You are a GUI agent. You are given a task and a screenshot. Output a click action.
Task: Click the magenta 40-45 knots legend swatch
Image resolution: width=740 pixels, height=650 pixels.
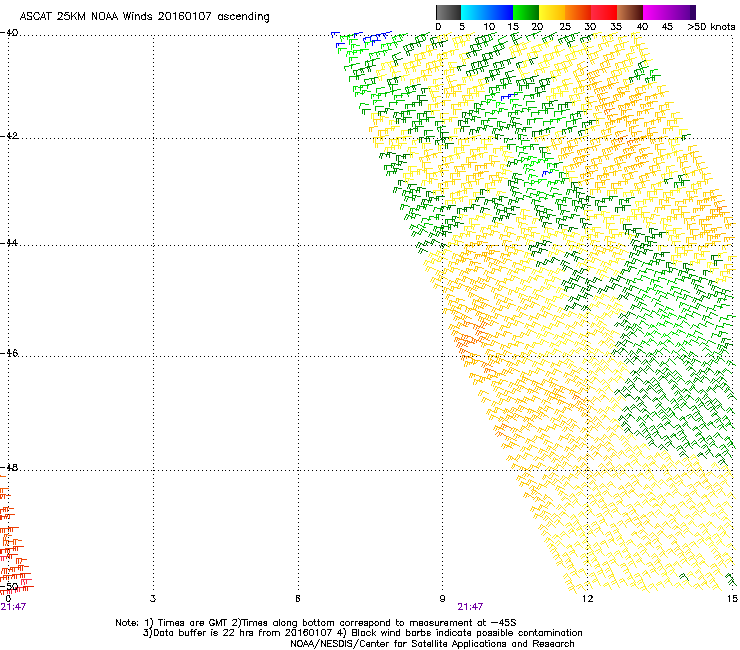pyautogui.click(x=656, y=12)
